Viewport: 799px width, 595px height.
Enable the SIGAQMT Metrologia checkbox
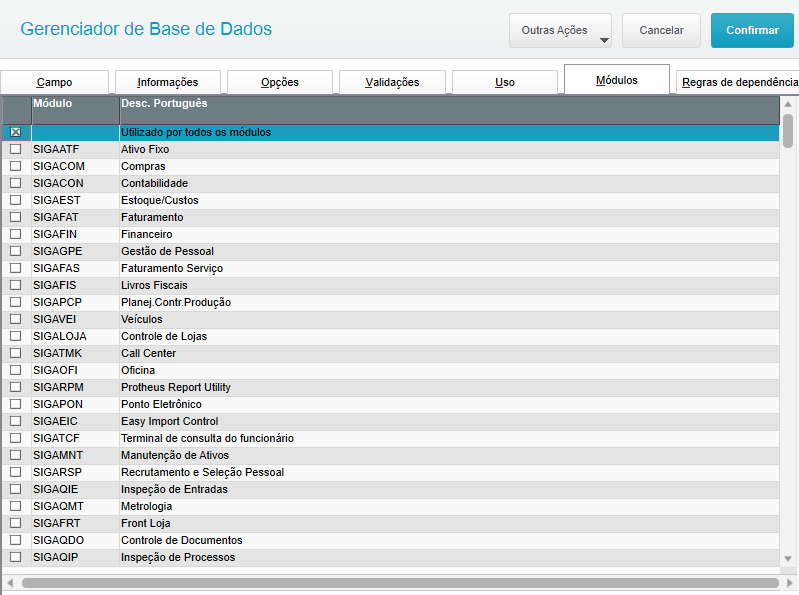(x=16, y=506)
